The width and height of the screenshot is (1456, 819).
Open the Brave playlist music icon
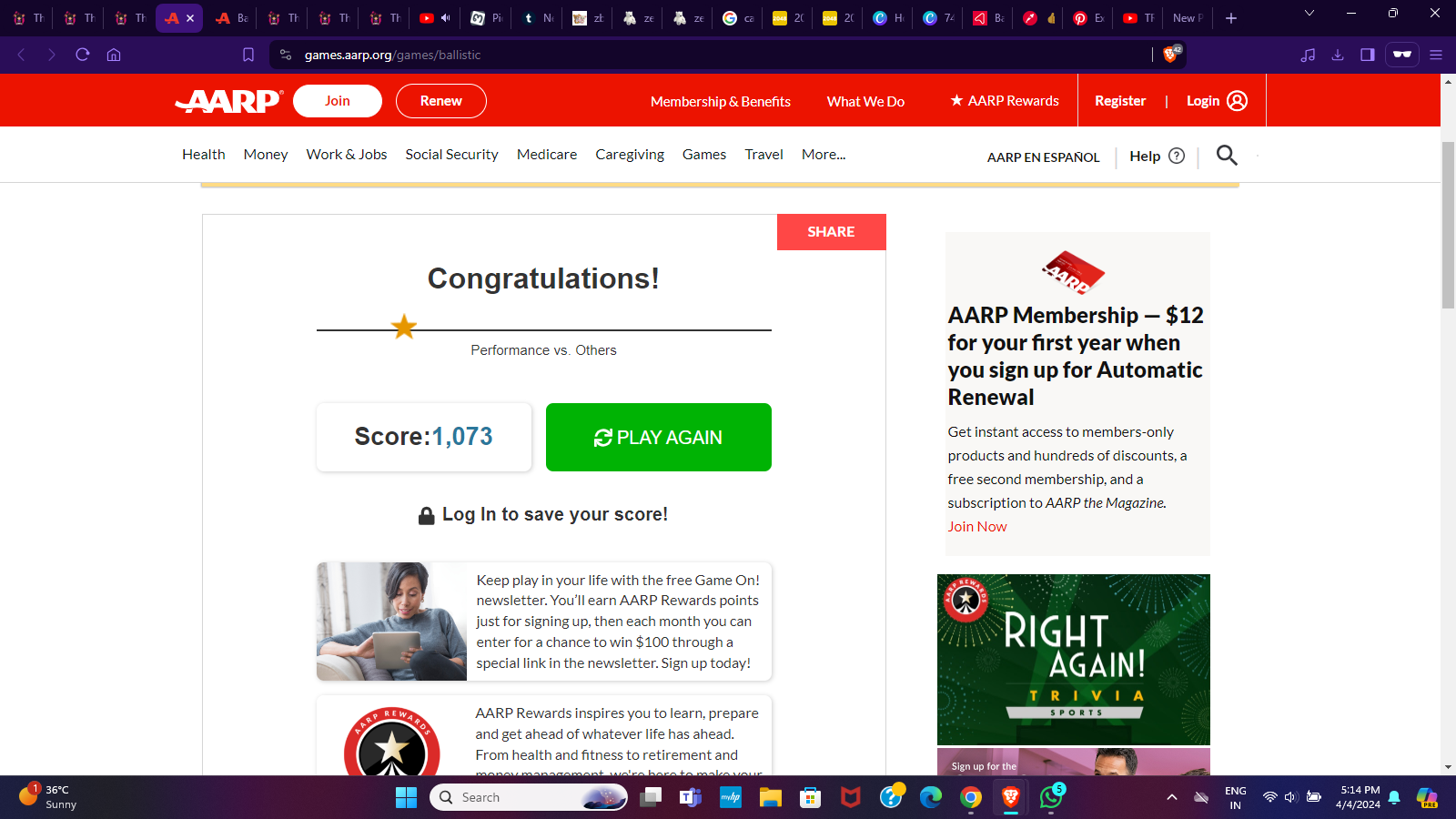pyautogui.click(x=1308, y=55)
